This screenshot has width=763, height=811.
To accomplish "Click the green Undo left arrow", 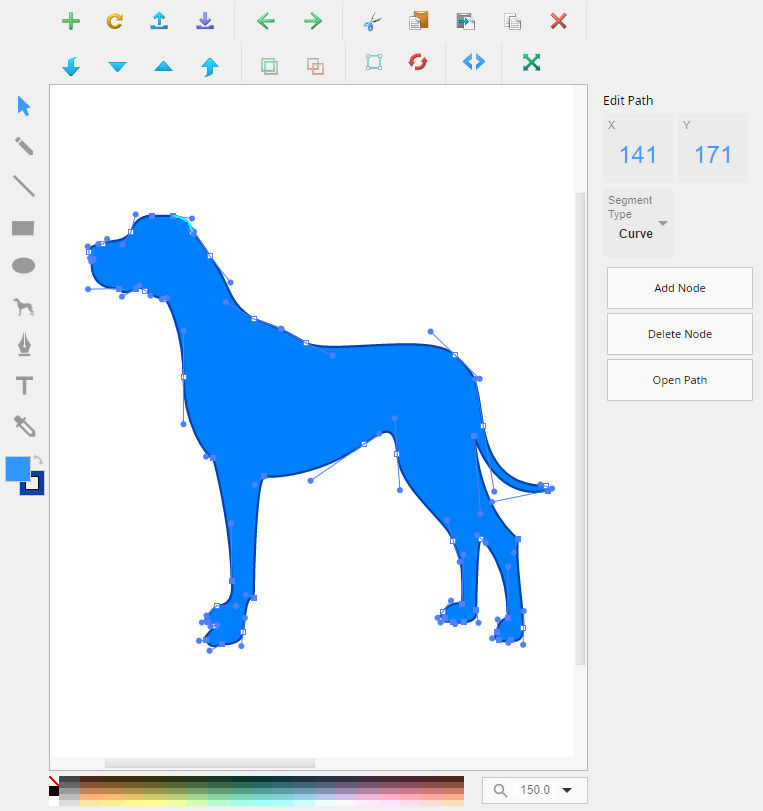I will tap(265, 21).
